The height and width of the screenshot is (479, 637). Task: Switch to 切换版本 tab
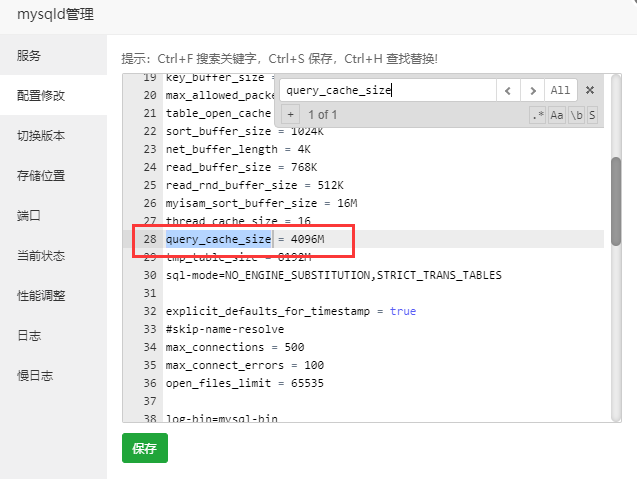(x=53, y=135)
